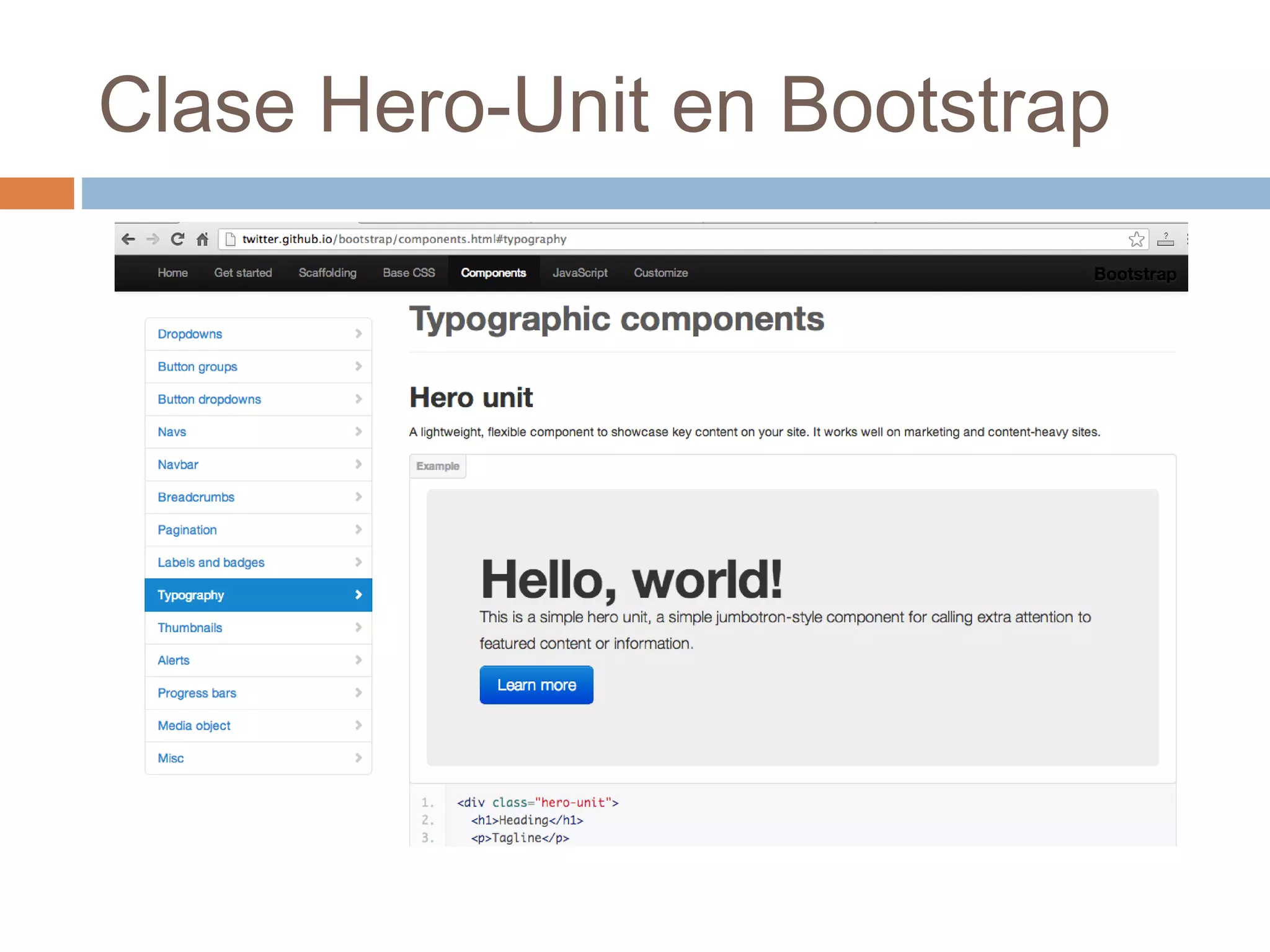The height and width of the screenshot is (952, 1270).
Task: Click chevron on Pagination row
Action: [358, 530]
